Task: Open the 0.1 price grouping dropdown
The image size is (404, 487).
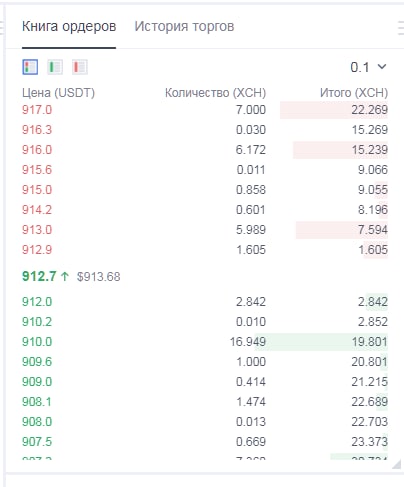Action: pos(368,67)
